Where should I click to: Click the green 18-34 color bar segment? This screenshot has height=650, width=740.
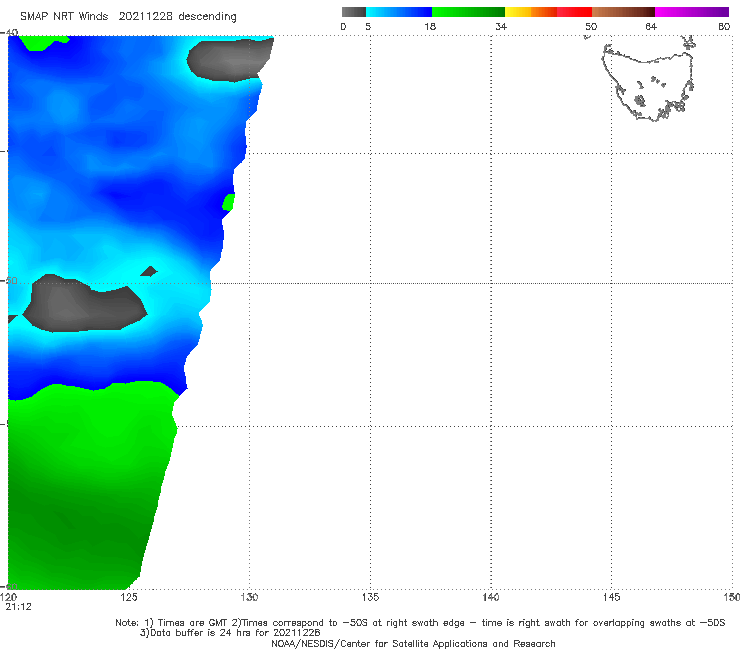coord(468,12)
